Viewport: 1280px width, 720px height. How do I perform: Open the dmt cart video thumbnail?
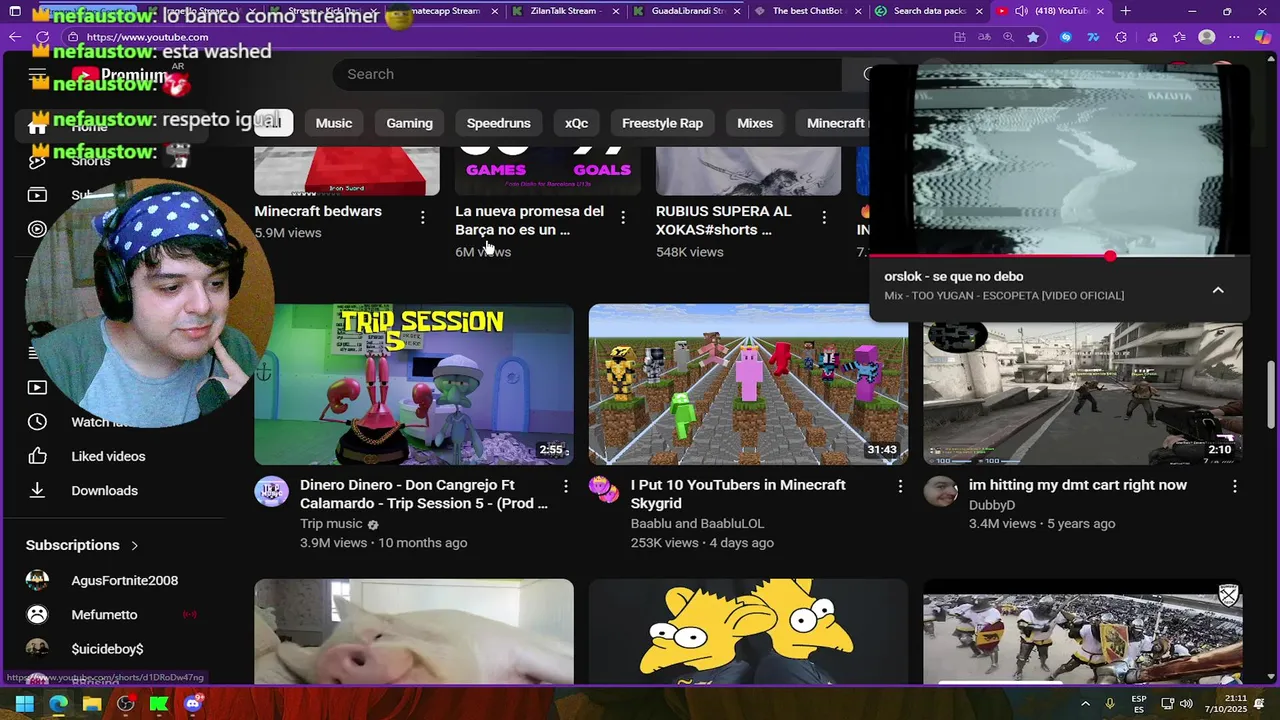pyautogui.click(x=1083, y=393)
